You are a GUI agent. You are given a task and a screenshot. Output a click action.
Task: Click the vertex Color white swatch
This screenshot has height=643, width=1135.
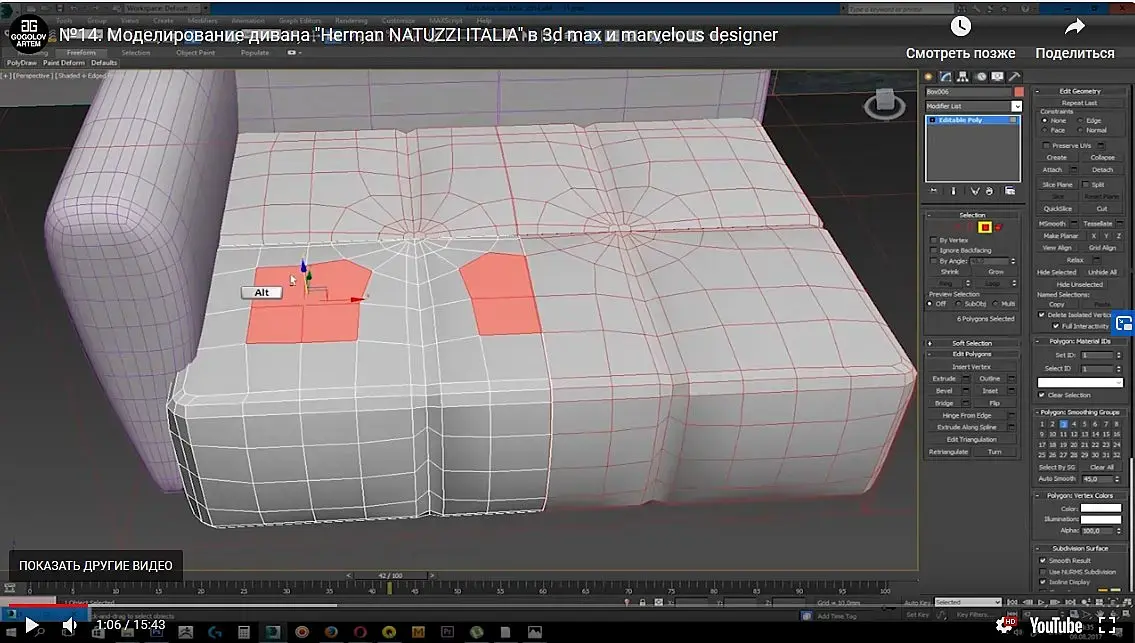click(x=1100, y=508)
